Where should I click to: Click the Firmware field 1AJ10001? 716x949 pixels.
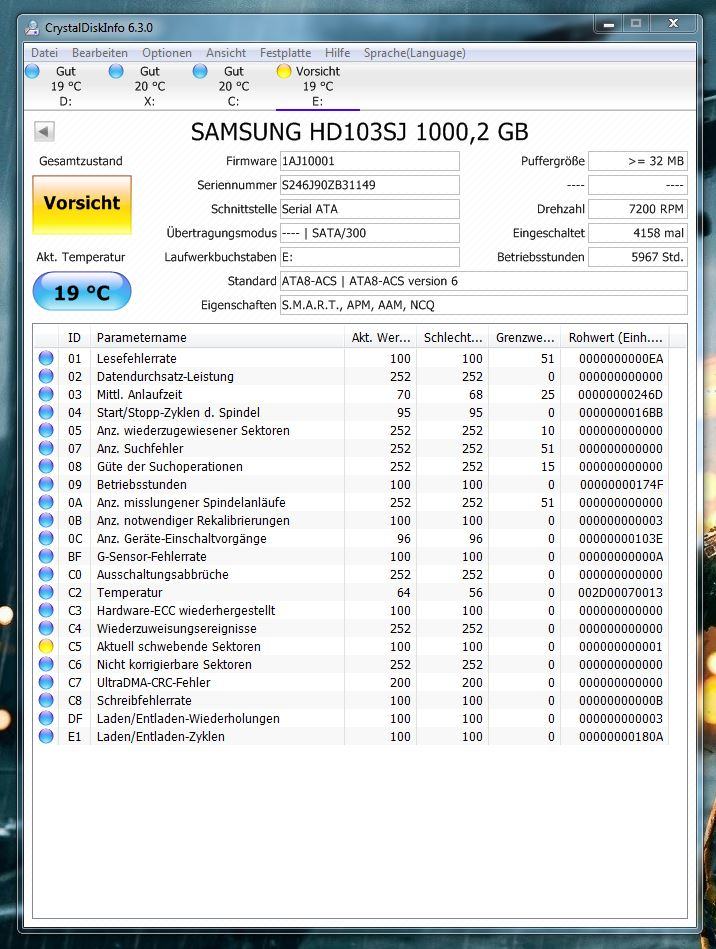[370, 161]
